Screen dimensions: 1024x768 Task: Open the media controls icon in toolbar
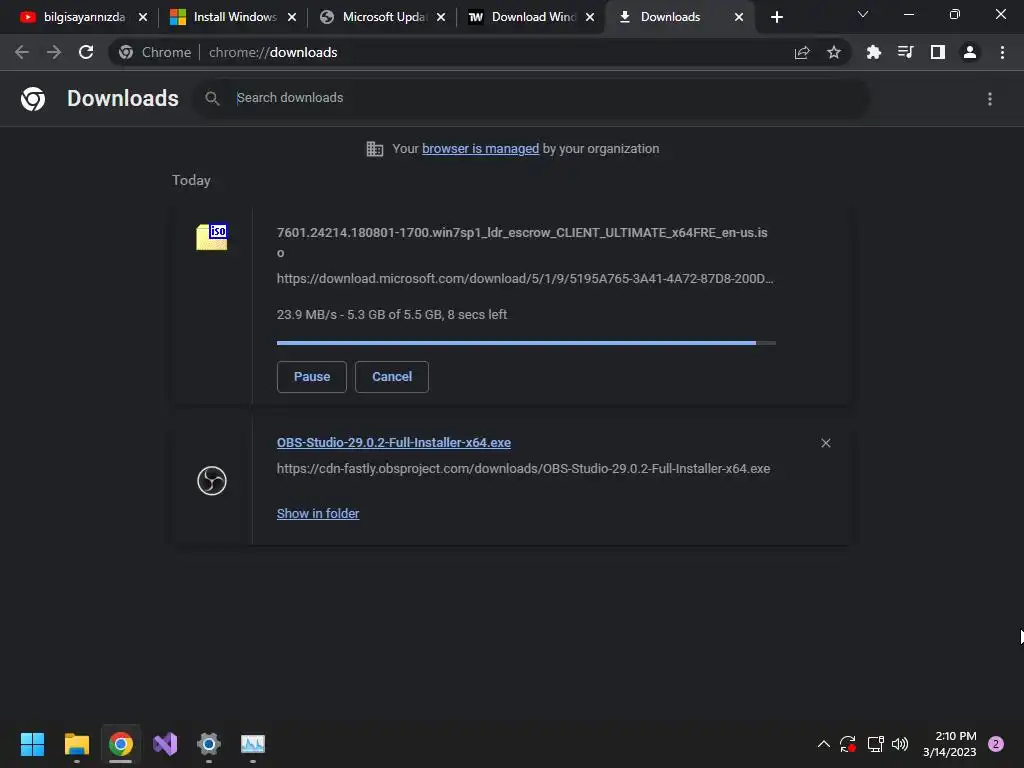[x=906, y=52]
